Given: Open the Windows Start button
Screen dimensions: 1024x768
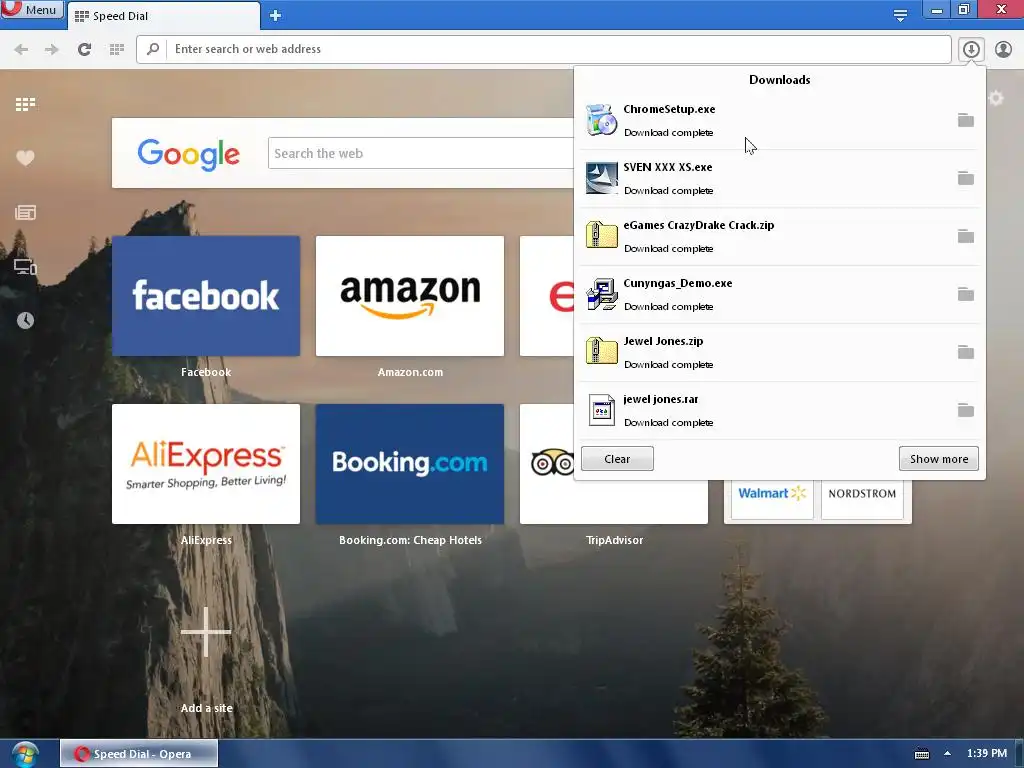Looking at the screenshot, I should tap(25, 754).
